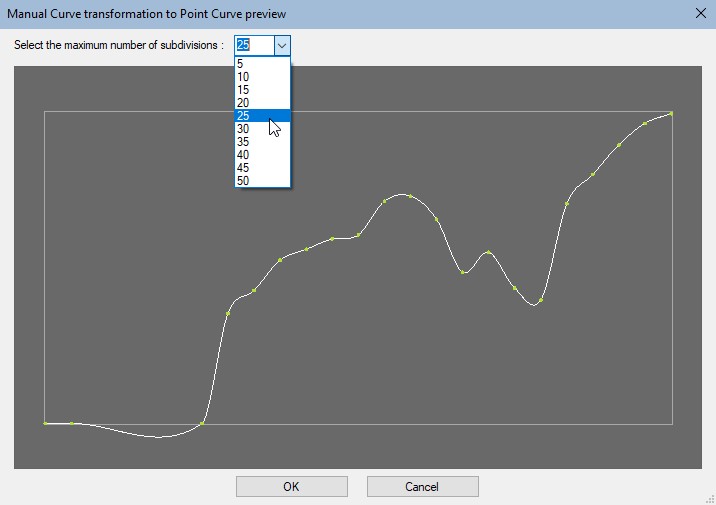This screenshot has height=505, width=716.
Task: Select 20 from the dropdown list
Action: (262, 102)
